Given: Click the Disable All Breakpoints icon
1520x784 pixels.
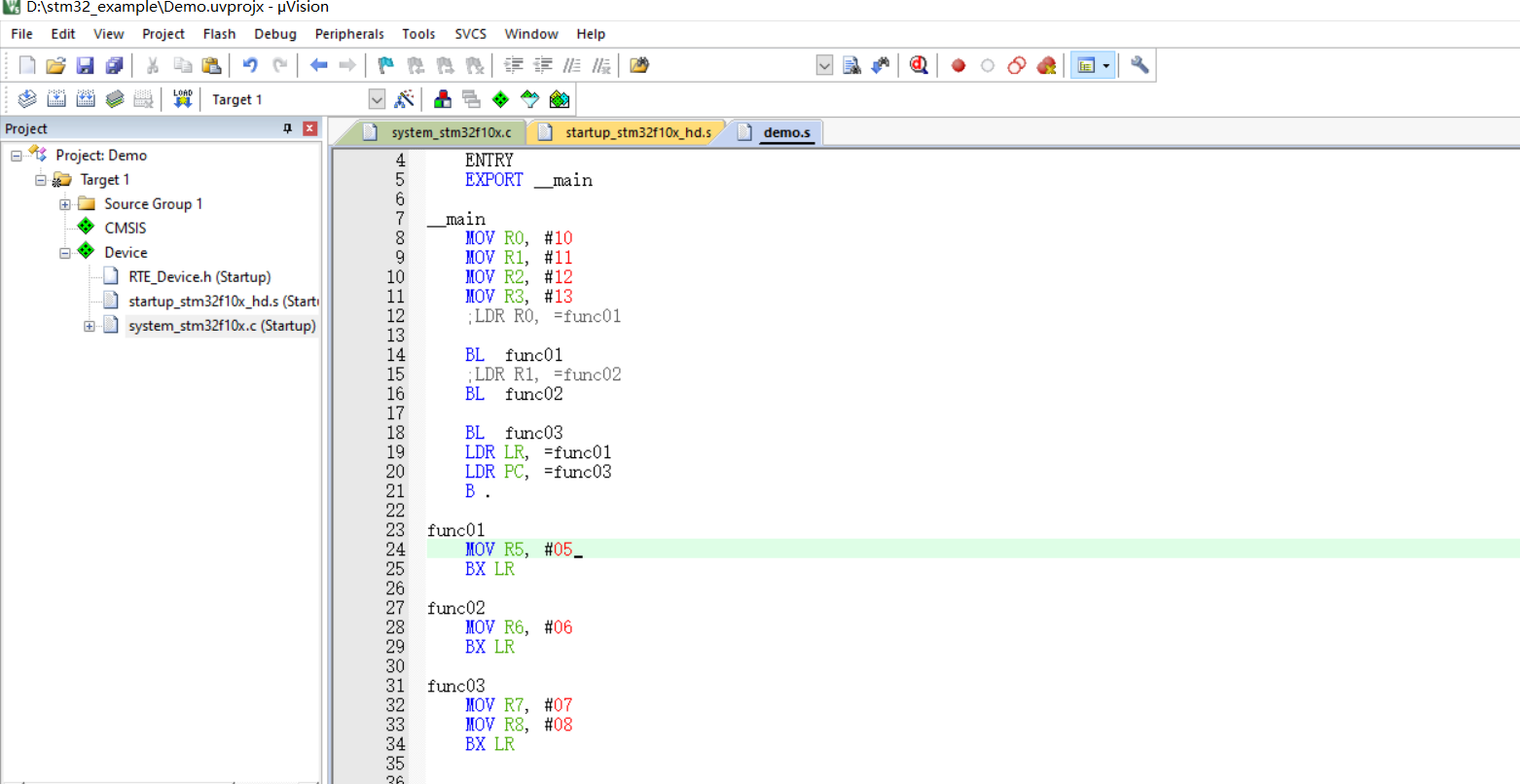Looking at the screenshot, I should (1017, 65).
